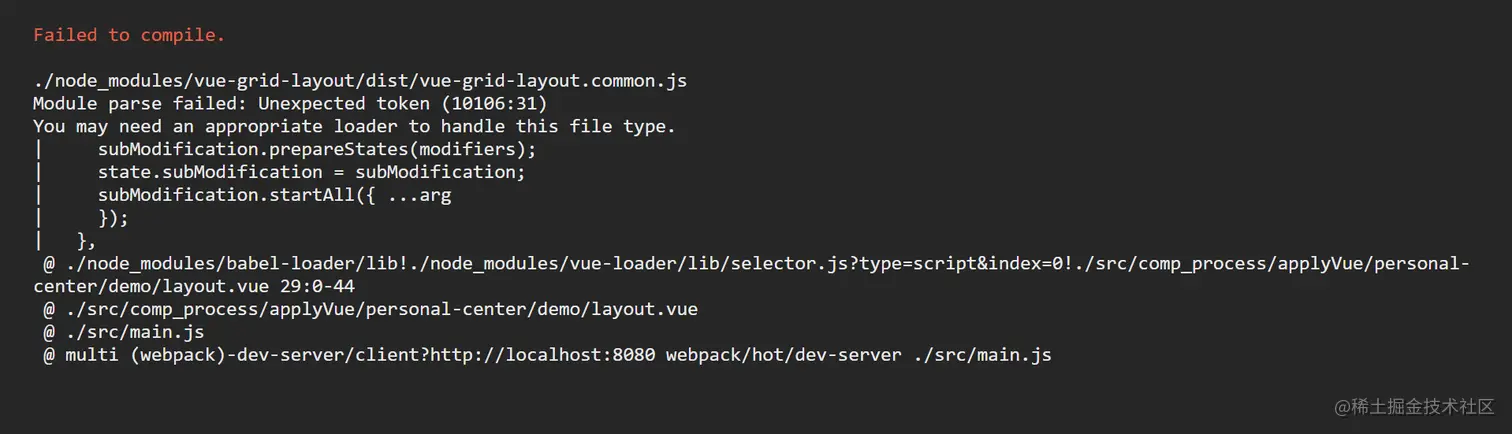The height and width of the screenshot is (434, 1512).
Task: Click the 稀土掘金技术社区 watermark
Action: coord(1400,406)
